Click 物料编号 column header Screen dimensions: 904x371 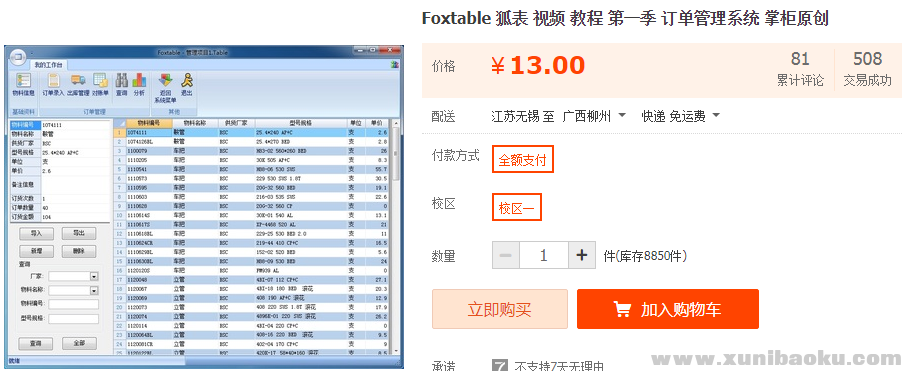coord(149,123)
